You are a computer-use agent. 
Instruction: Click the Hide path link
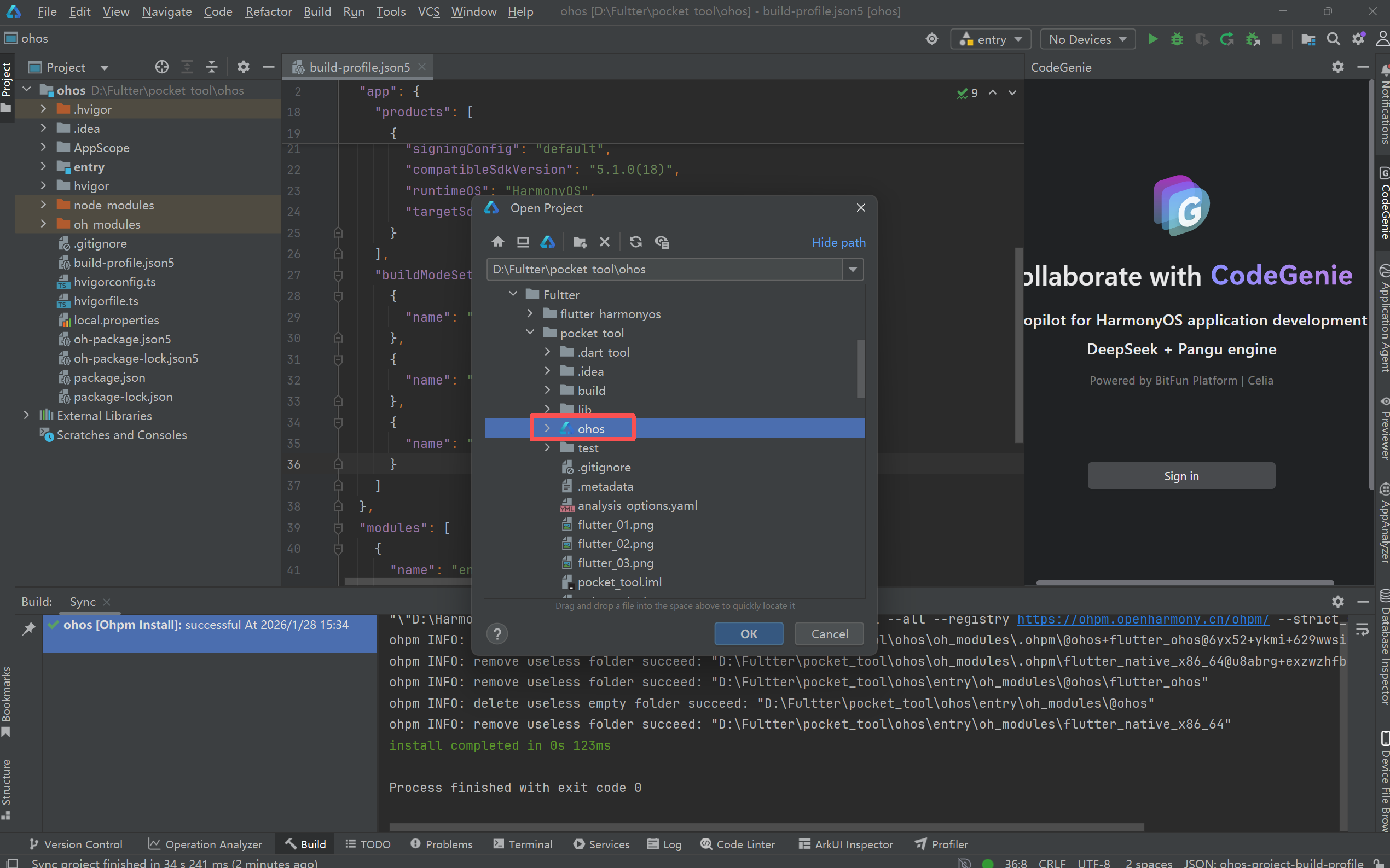838,242
